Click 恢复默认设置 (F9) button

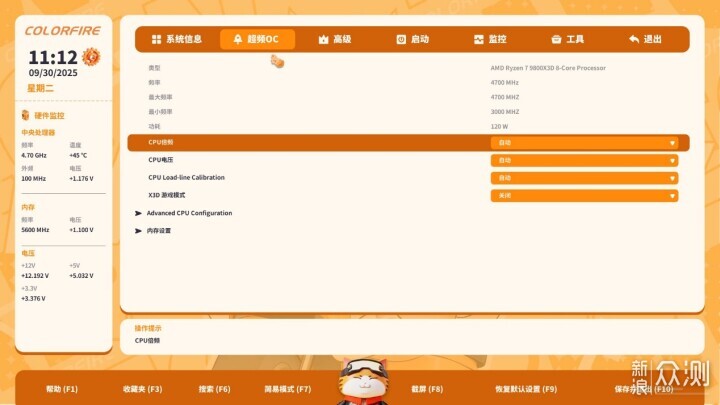526,389
